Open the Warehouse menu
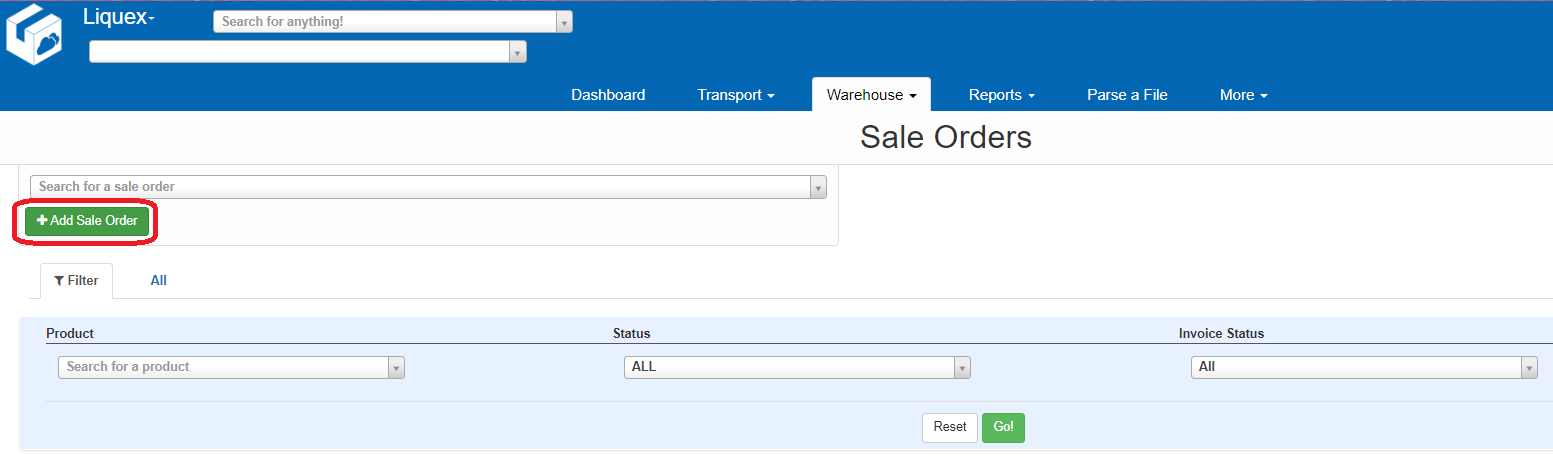1553x471 pixels. pos(871,95)
